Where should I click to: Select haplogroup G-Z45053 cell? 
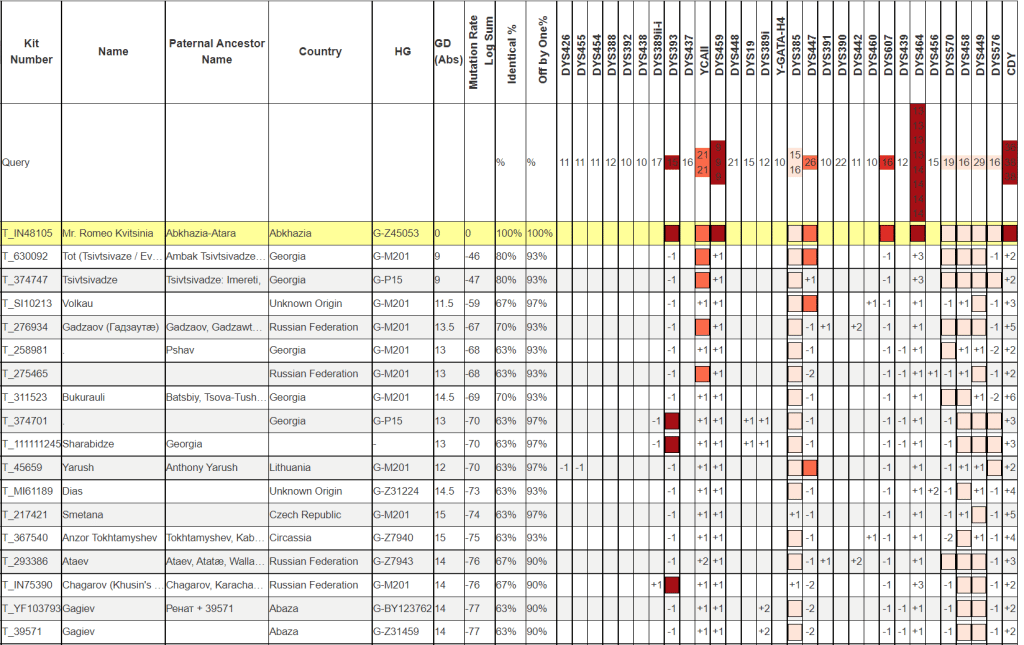[x=398, y=234]
